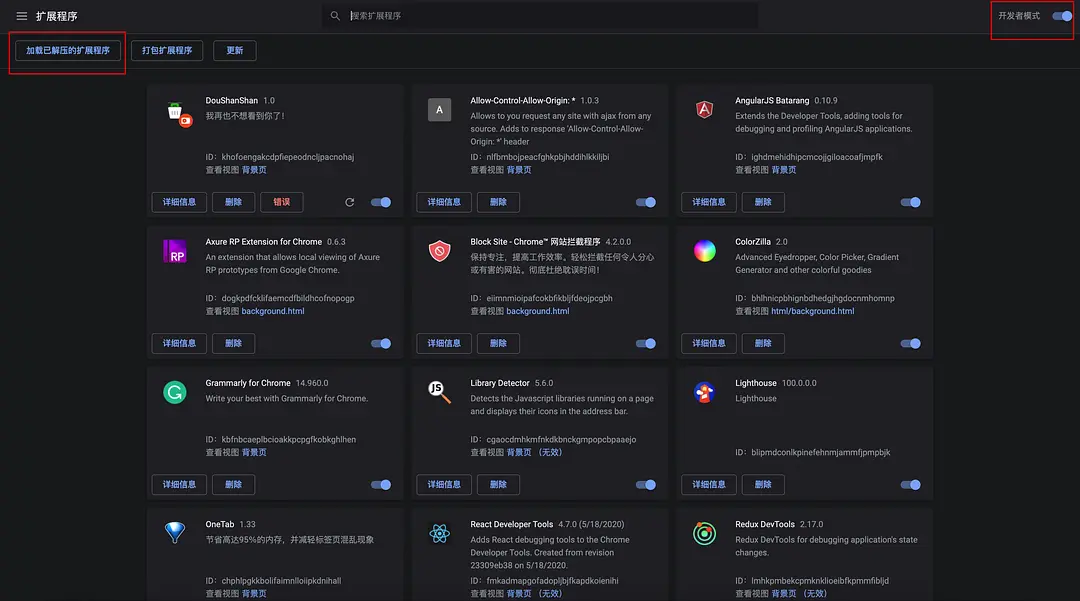This screenshot has width=1080, height=601.
Task: Open Redux DevTools 背景页 link
Action: click(784, 593)
